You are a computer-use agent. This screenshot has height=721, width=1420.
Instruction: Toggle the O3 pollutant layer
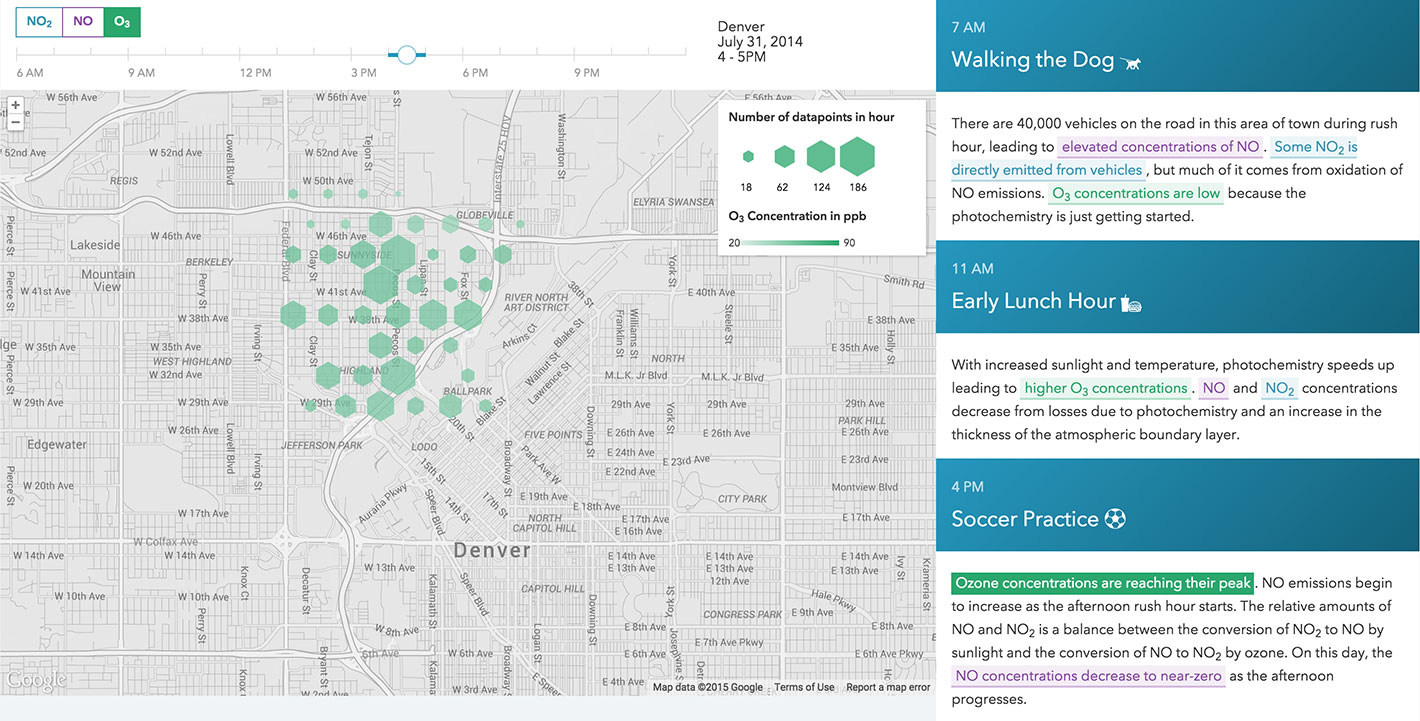coord(122,22)
